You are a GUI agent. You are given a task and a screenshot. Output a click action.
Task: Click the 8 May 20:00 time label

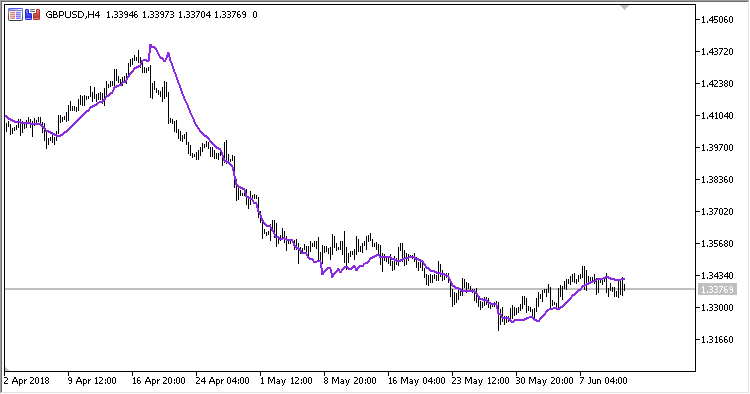(x=350, y=381)
